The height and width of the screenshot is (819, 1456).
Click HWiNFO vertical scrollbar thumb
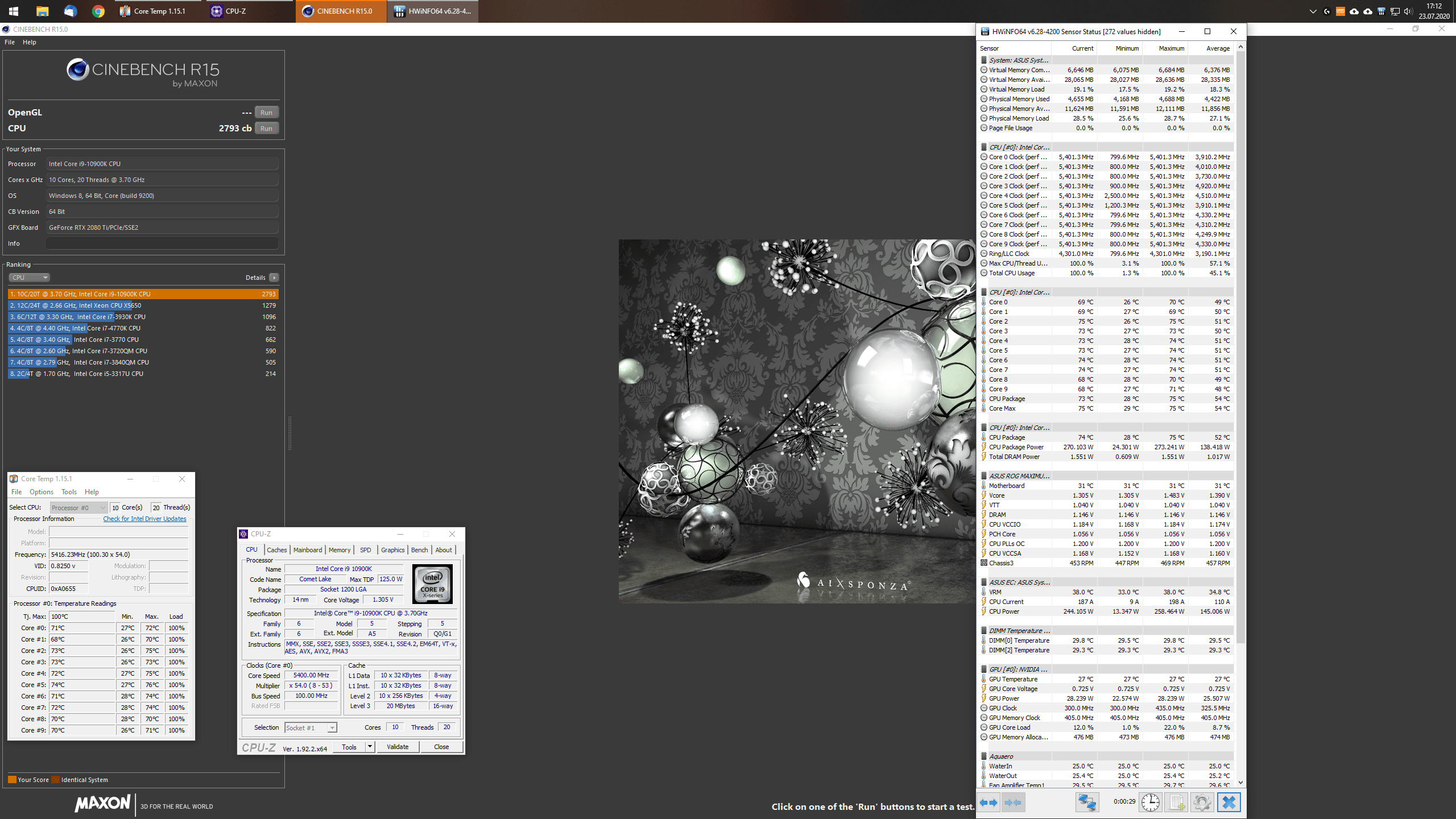pyautogui.click(x=1240, y=347)
